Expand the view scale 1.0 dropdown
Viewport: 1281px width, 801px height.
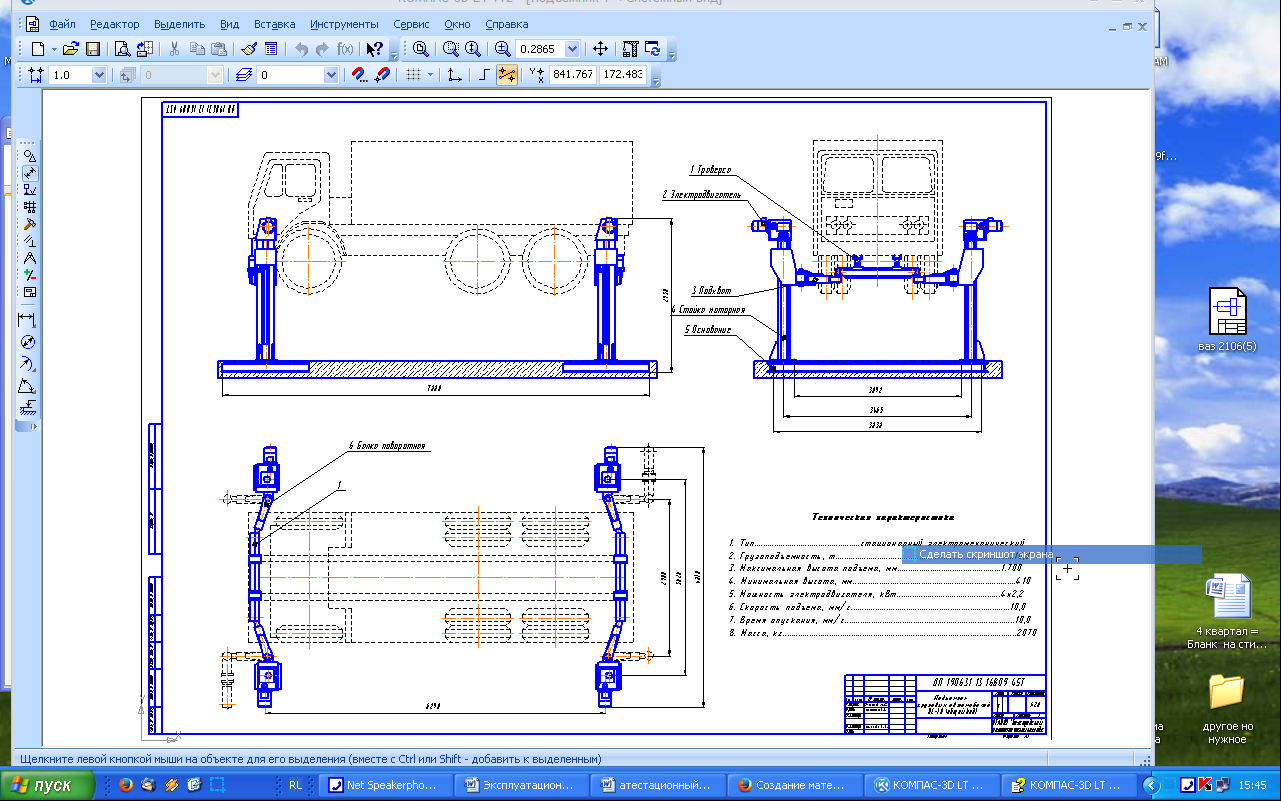(x=98, y=75)
